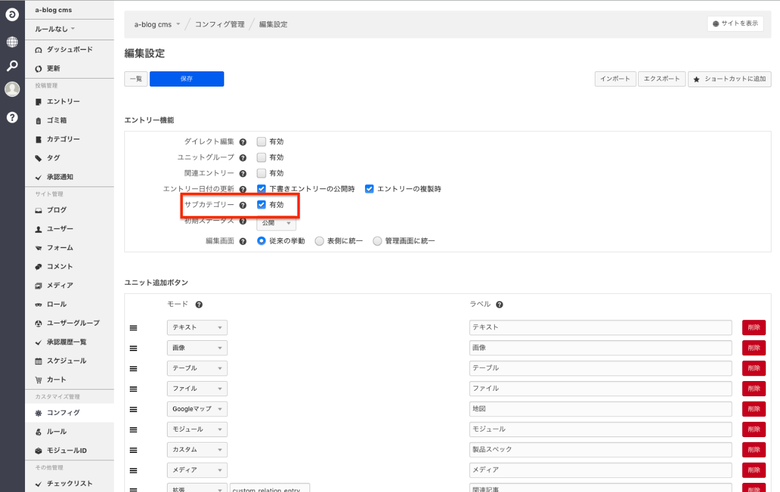
Task: Click the blue 保存 button
Action: pyautogui.click(x=187, y=79)
